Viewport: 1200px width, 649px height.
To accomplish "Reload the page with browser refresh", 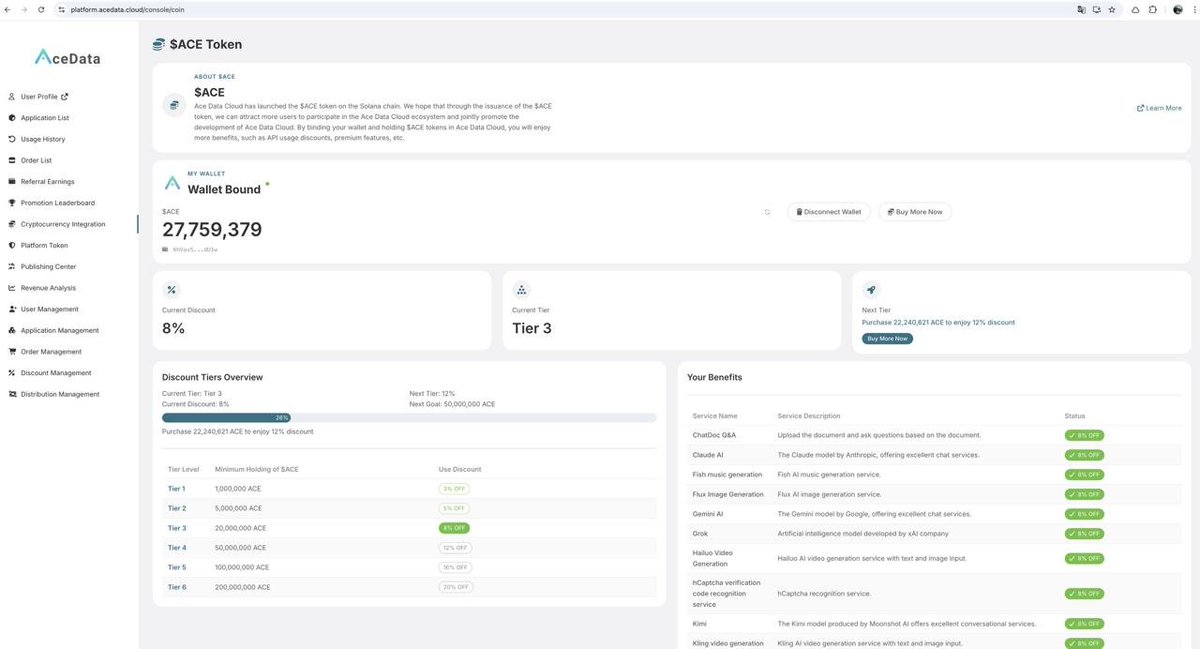I will point(41,9).
